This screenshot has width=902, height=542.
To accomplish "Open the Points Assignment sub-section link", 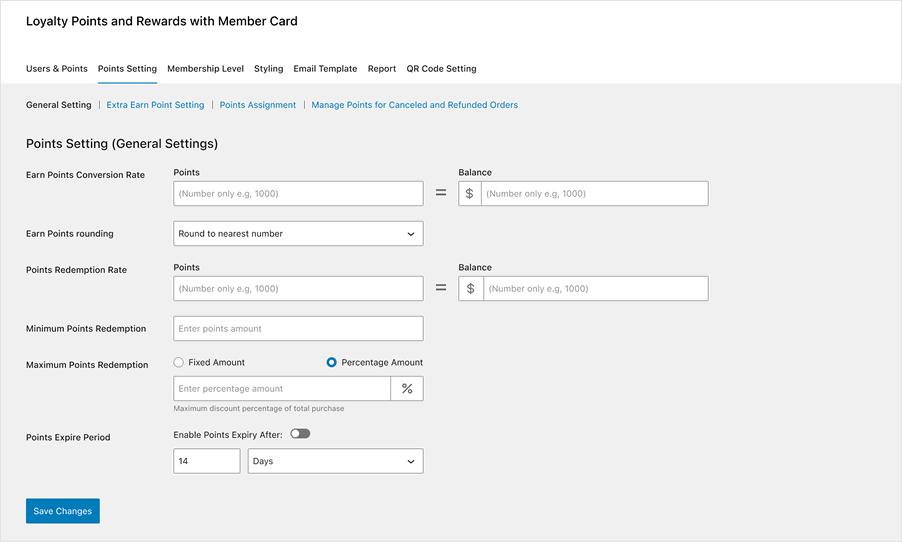I will point(258,105).
